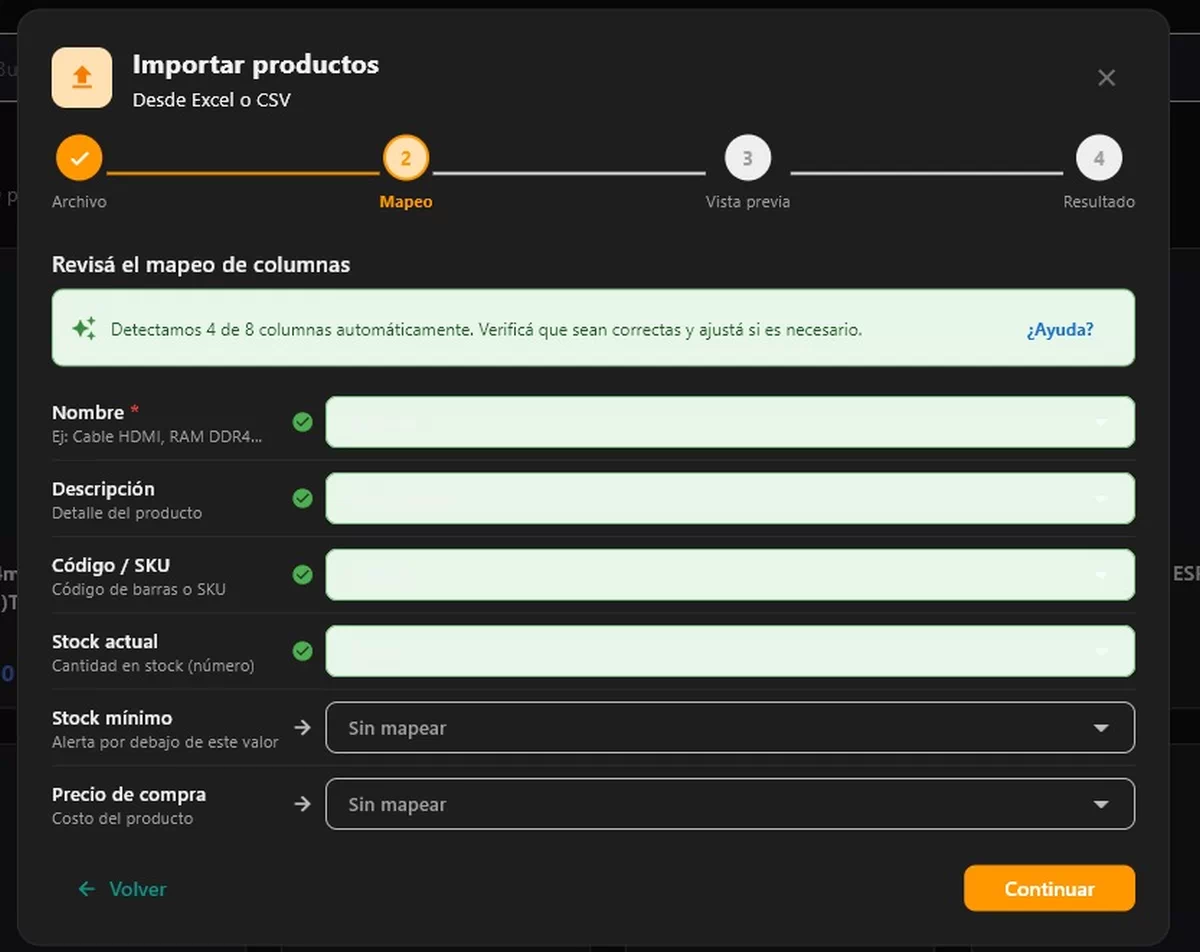Click the 'Código de barras o SKU' hint
The height and width of the screenshot is (952, 1200).
[x=139, y=589]
